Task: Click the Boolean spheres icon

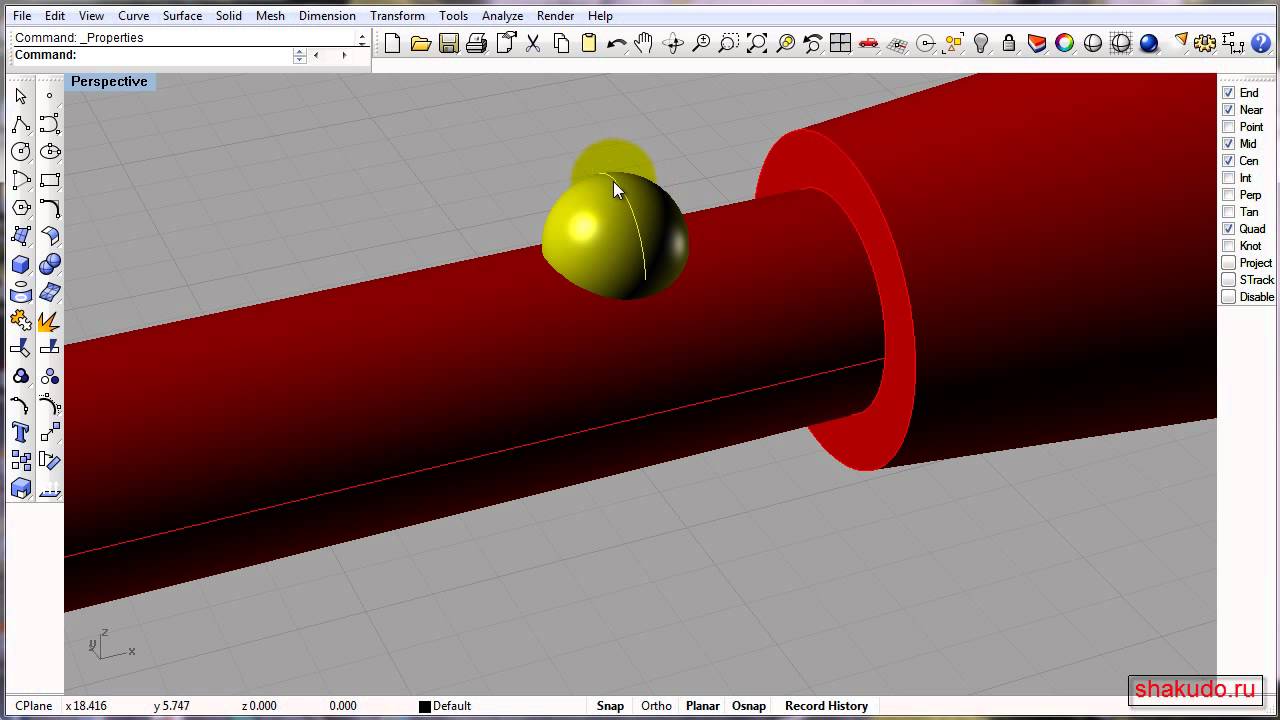Action: (50, 264)
